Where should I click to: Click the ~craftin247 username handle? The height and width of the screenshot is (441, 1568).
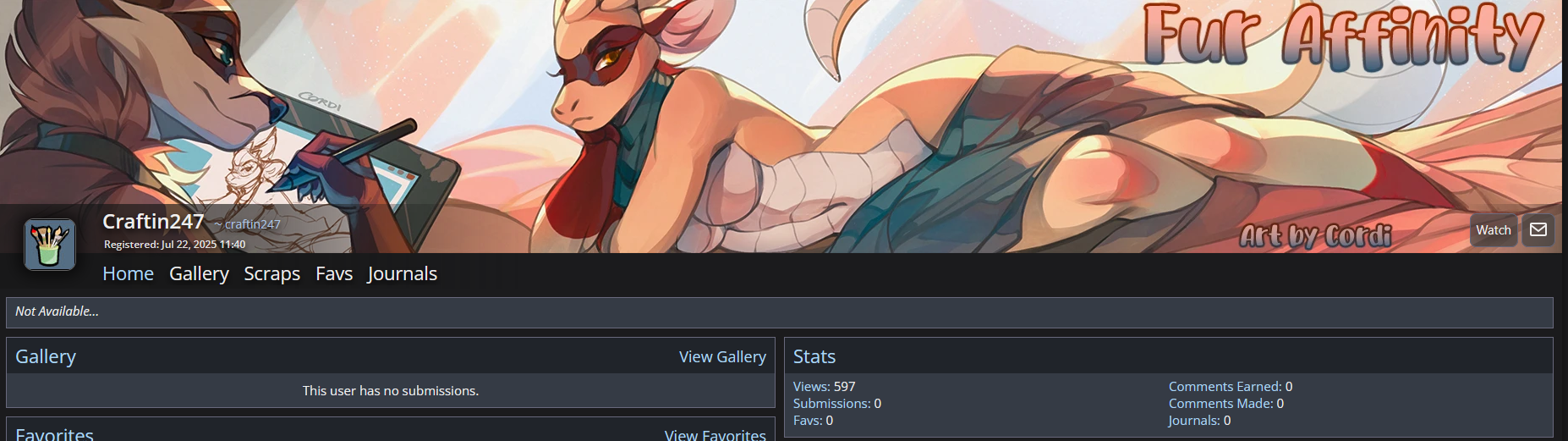click(247, 224)
